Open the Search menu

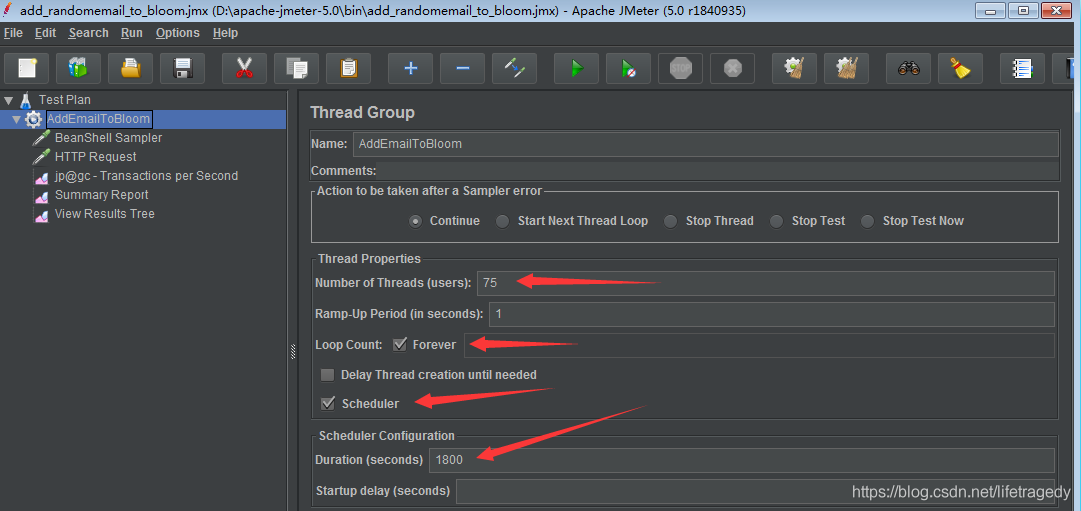click(x=88, y=33)
